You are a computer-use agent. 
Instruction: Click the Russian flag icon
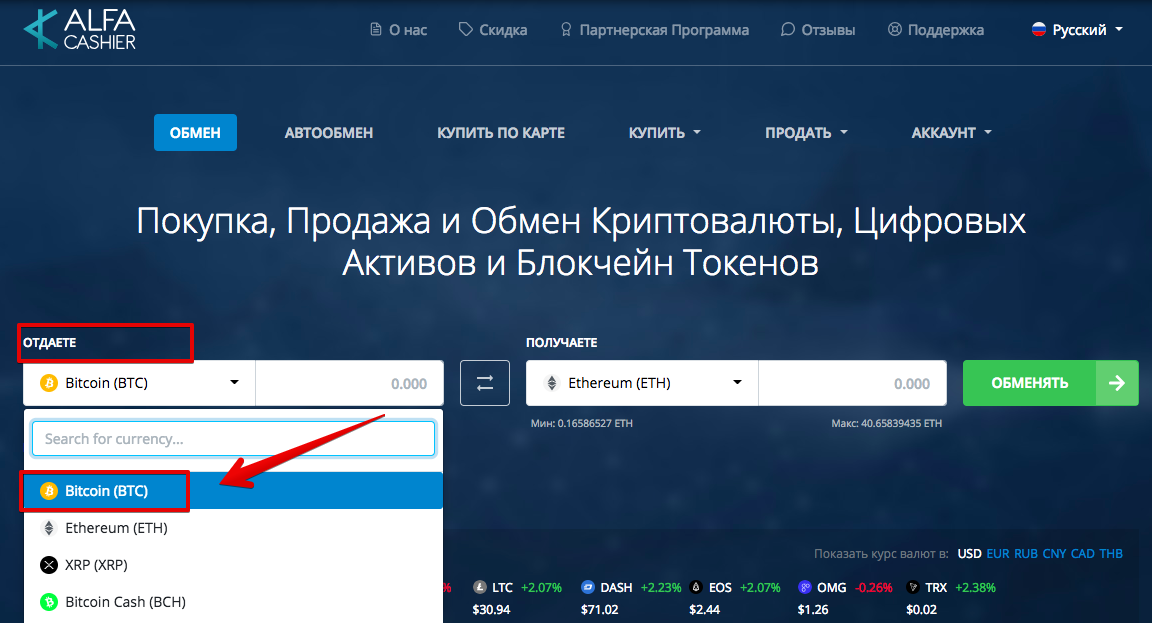1039,29
